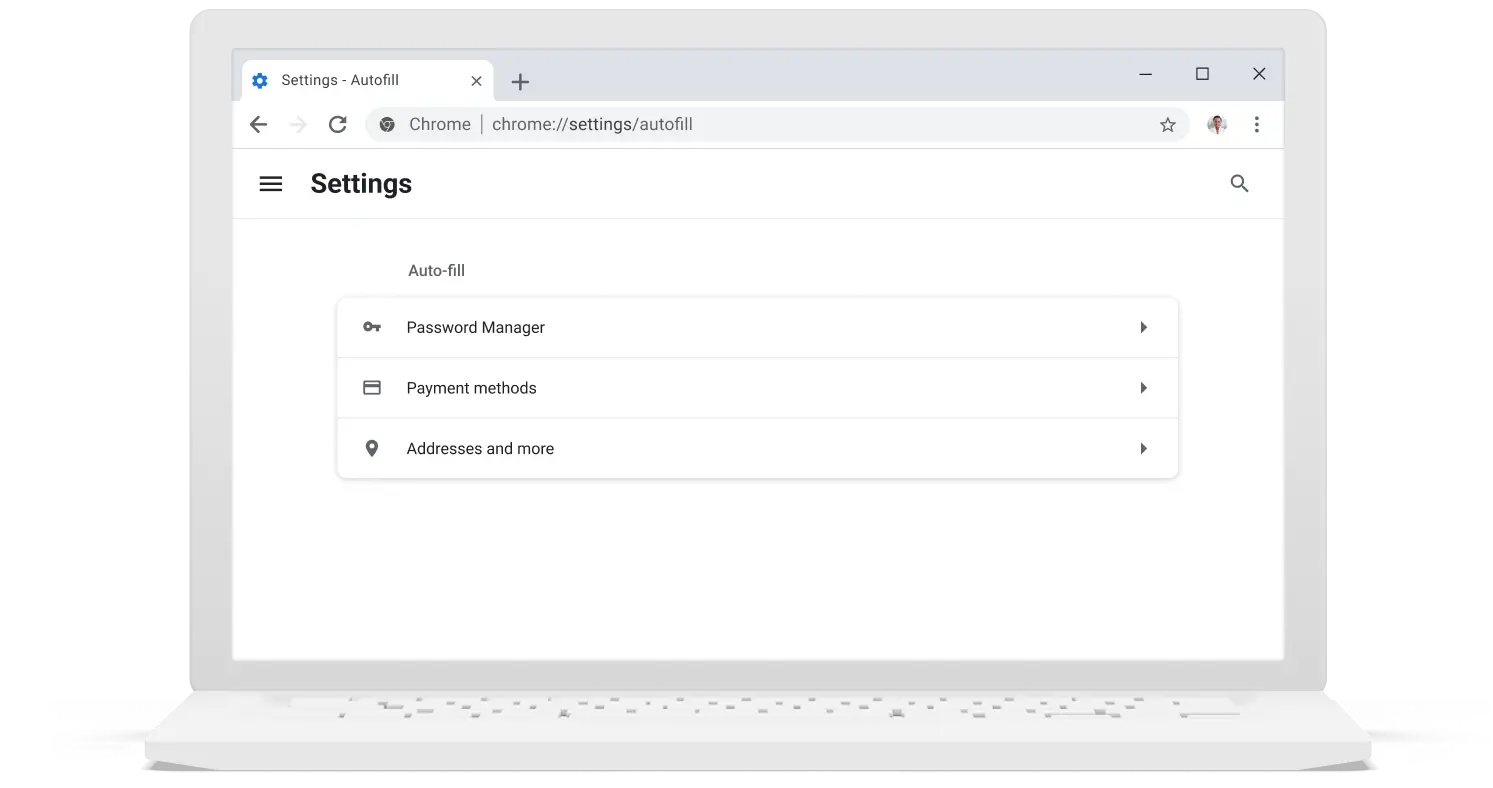Open Chrome's three-dot menu

pos(1257,125)
